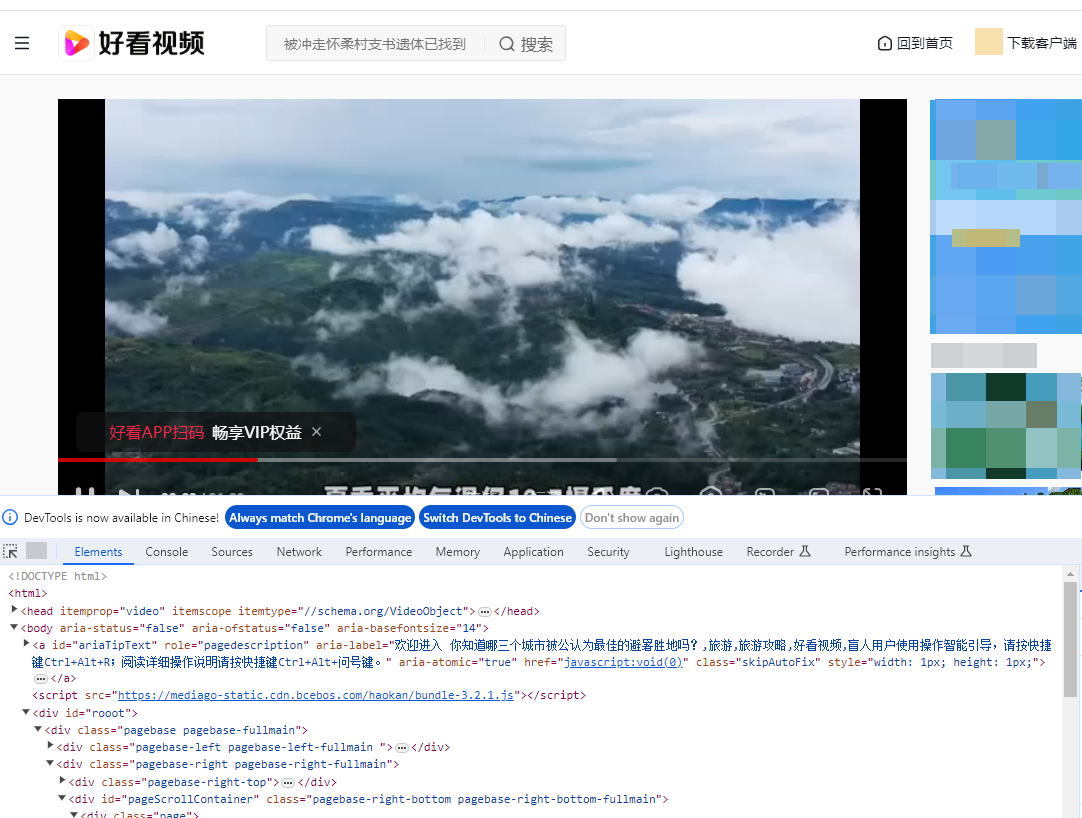Select the <!DOCTYPE html> line

coord(57,576)
